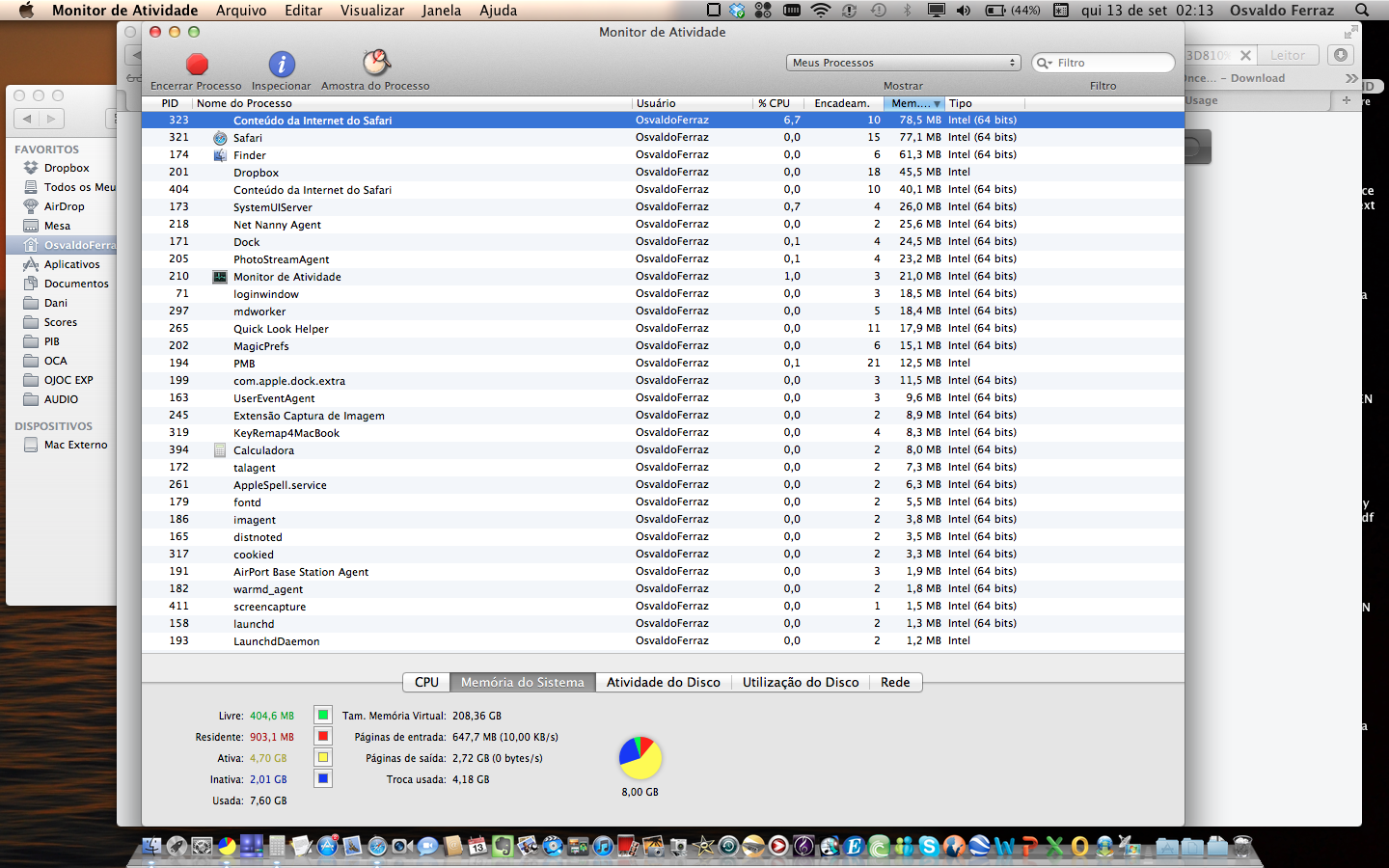Select the Quick Look Helper process row
This screenshot has height=868, width=1389.
click(x=663, y=329)
